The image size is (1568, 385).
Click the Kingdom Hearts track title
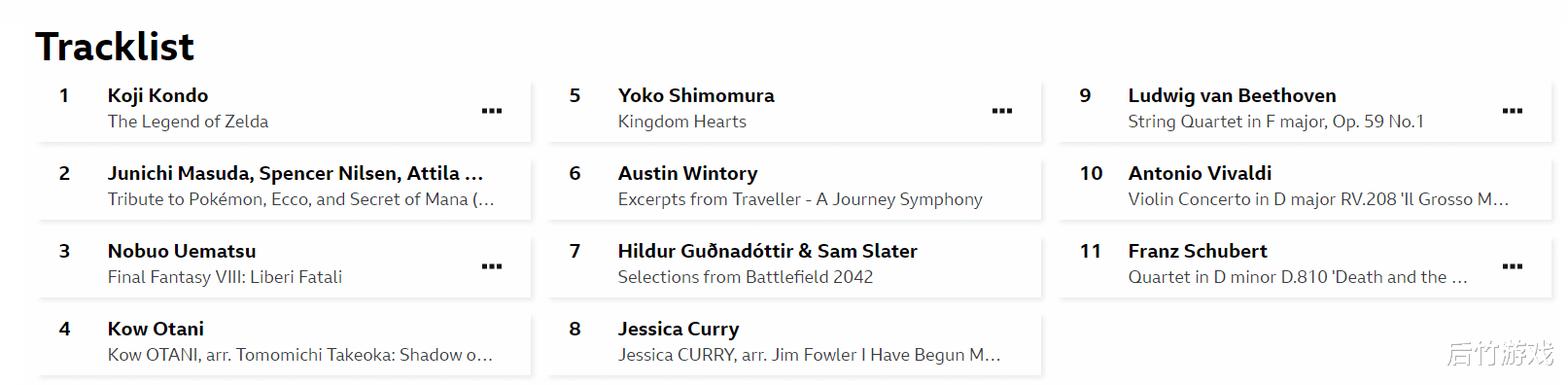[x=681, y=122]
